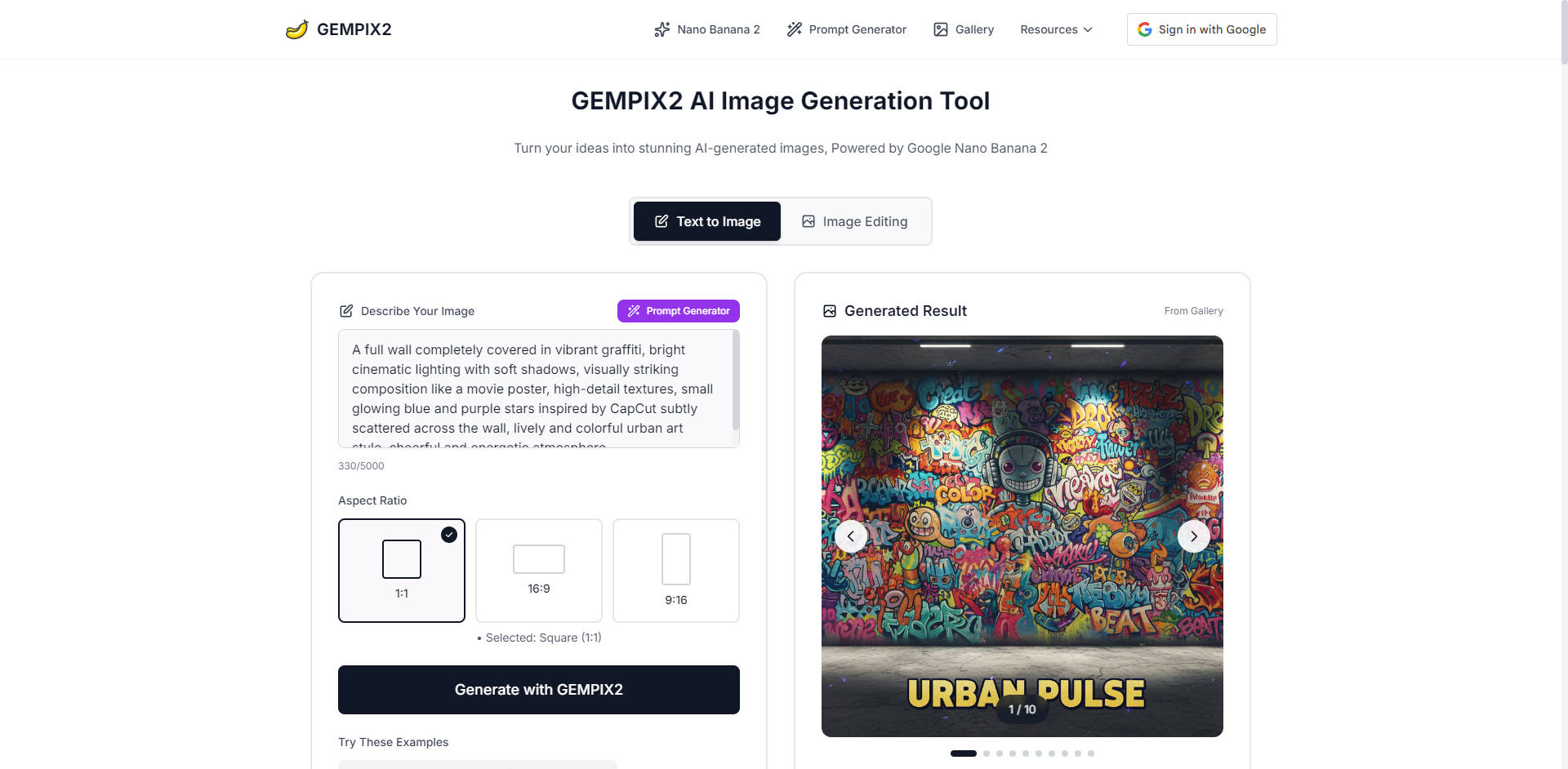The width and height of the screenshot is (1568, 769).
Task: Select the third carousel indicator dot
Action: 999,753
